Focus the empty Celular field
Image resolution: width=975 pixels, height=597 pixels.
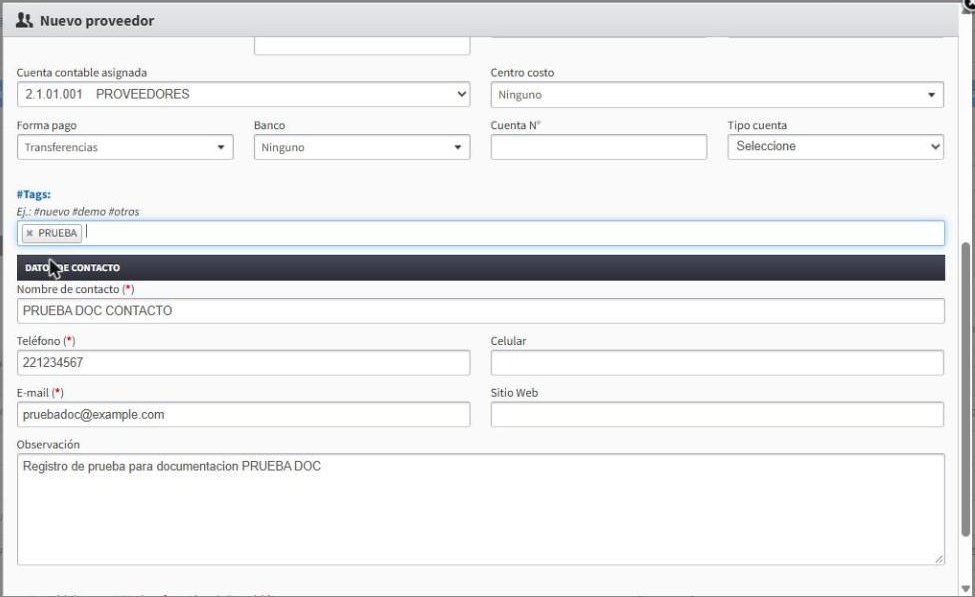point(717,363)
